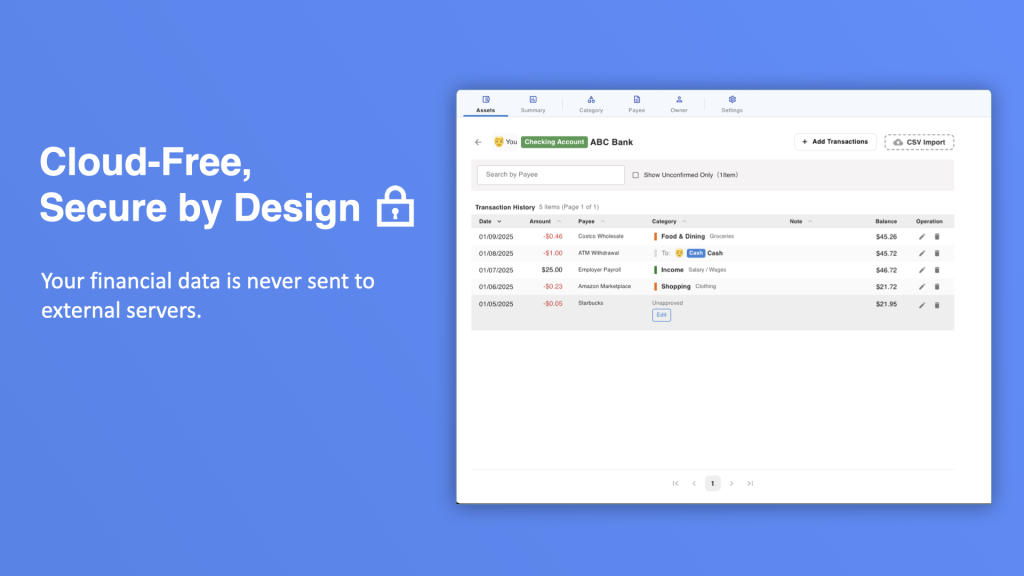Switch to the Summary tab
The width and height of the screenshot is (1024, 576).
(533, 104)
